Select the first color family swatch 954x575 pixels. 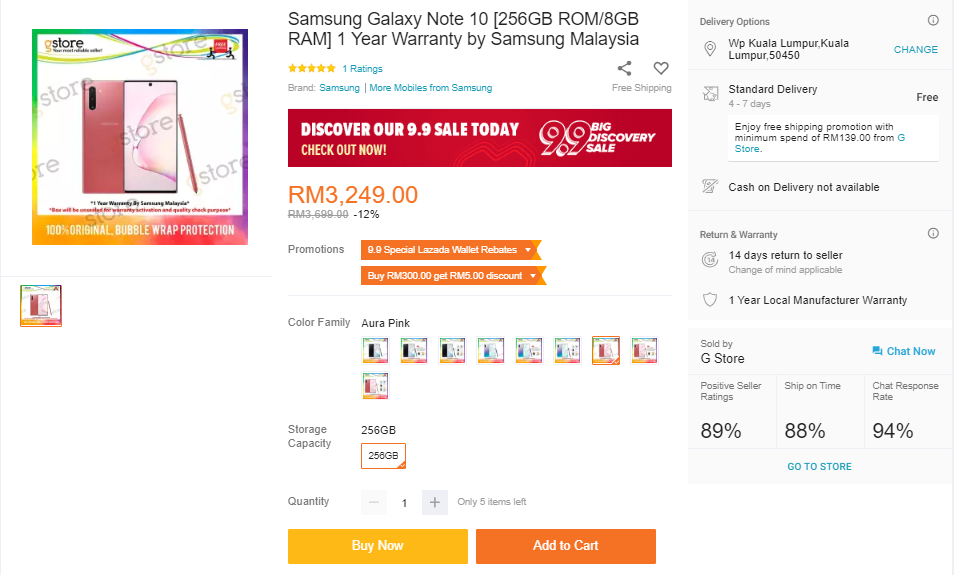[375, 350]
